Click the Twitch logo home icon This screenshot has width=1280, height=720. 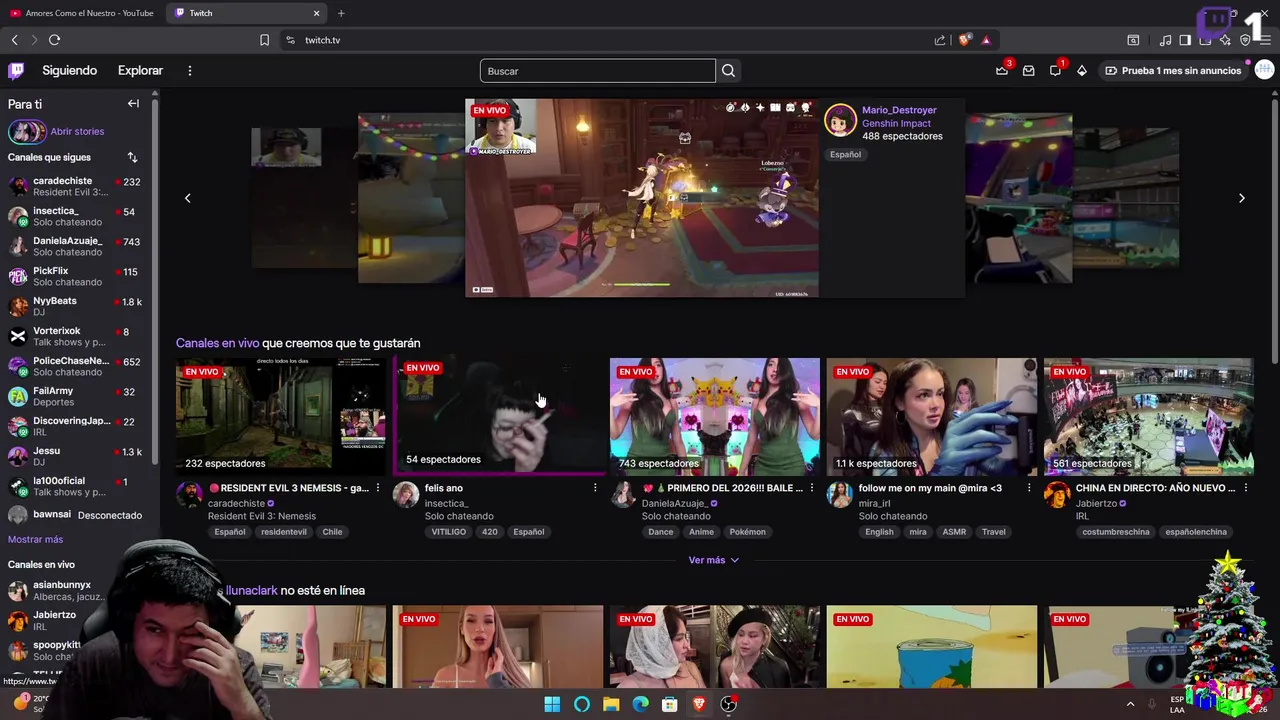(16, 71)
